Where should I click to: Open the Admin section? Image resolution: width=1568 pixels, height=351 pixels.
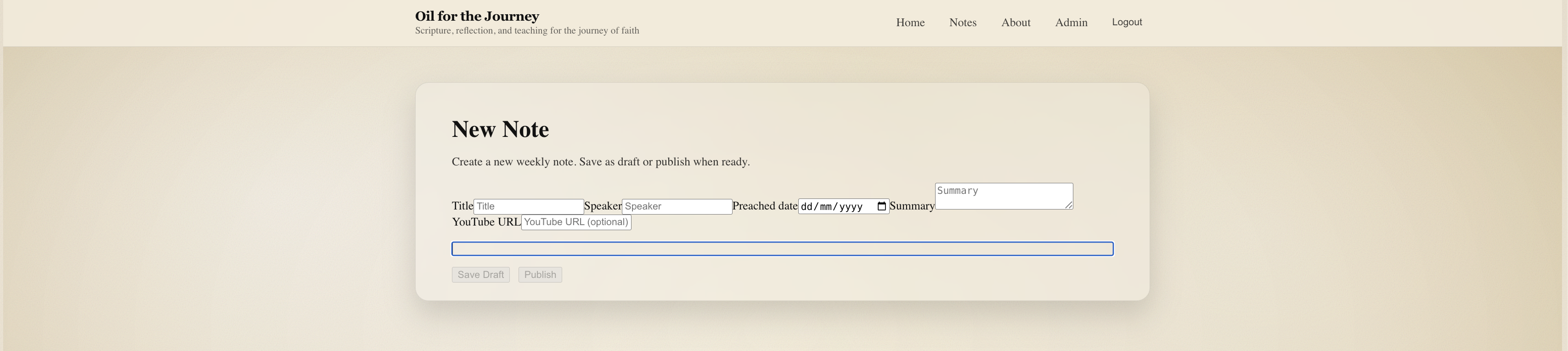point(1071,23)
